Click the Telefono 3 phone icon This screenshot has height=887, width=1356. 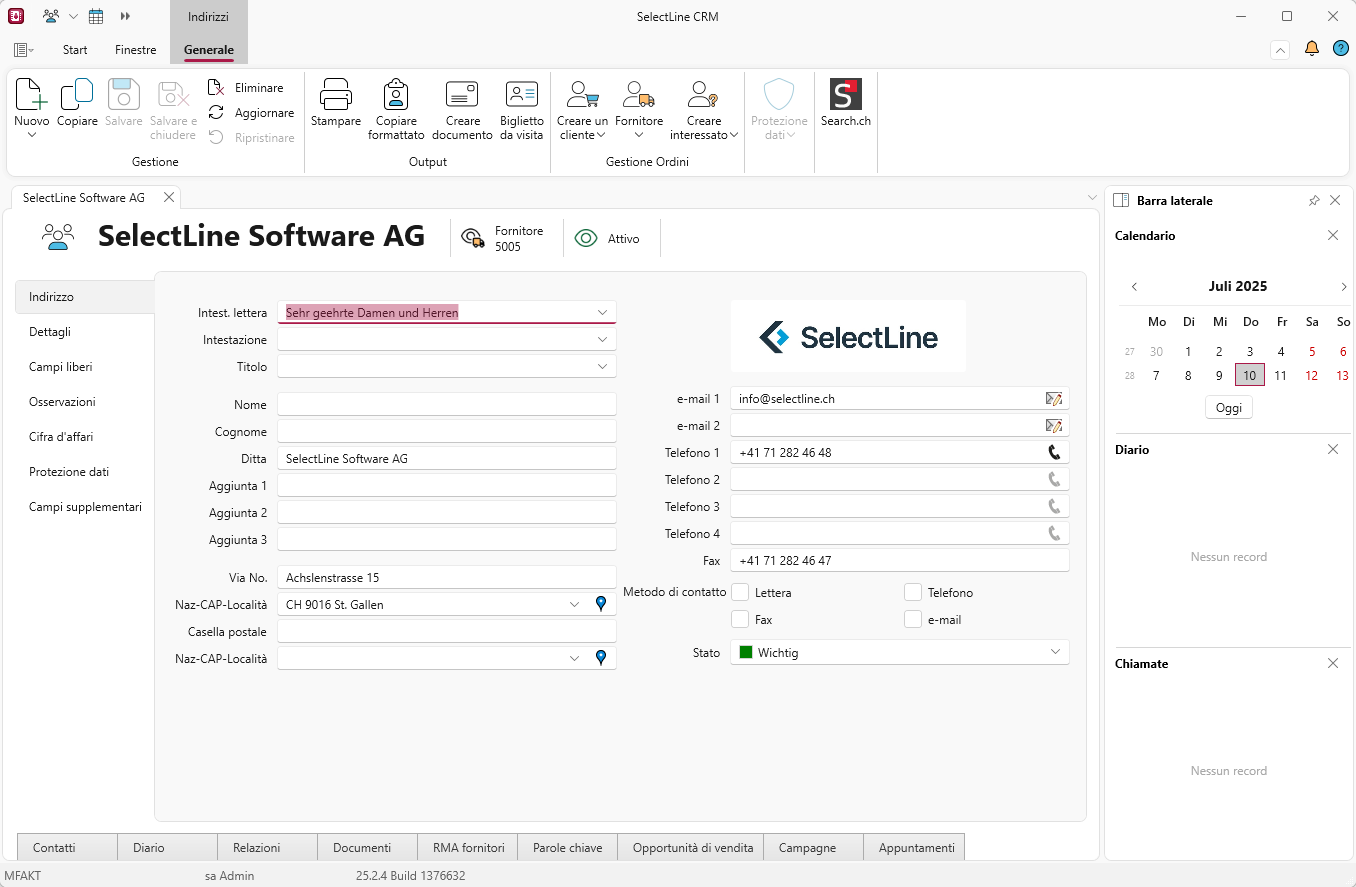pyautogui.click(x=1054, y=506)
